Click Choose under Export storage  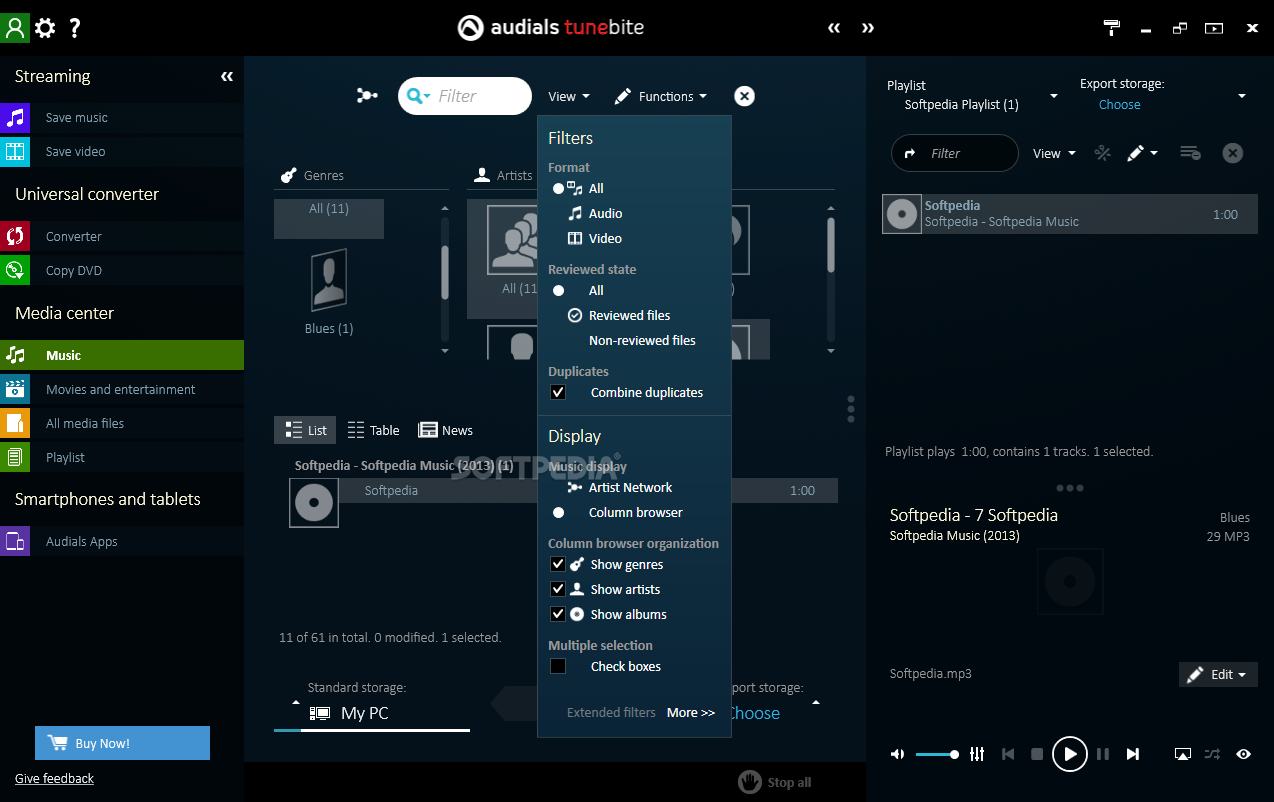click(1119, 105)
